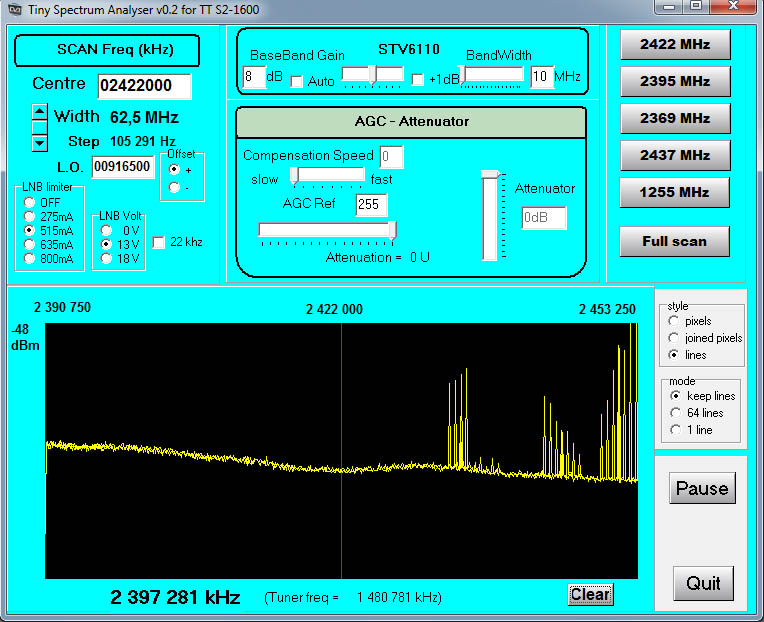Enable Auto baseband gain checkbox
The image size is (764, 622).
point(296,81)
